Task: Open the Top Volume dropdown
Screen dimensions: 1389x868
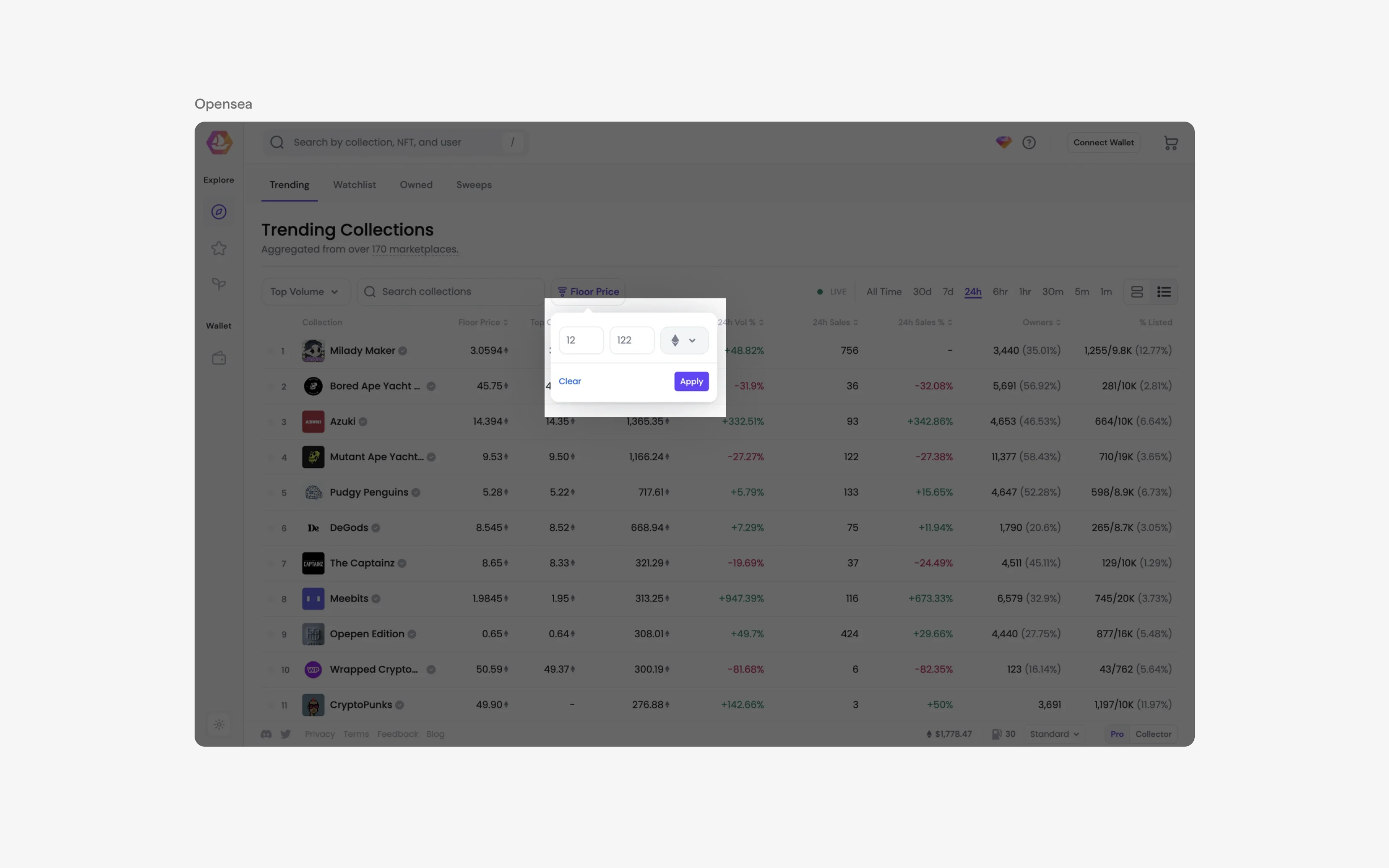Action: coord(305,292)
